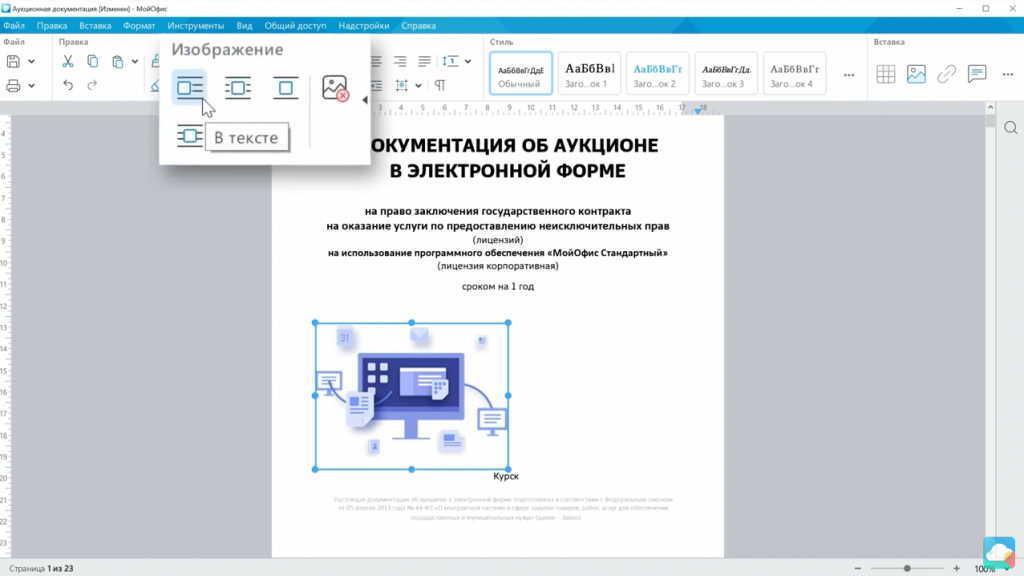Open the Файл menu

[14, 25]
